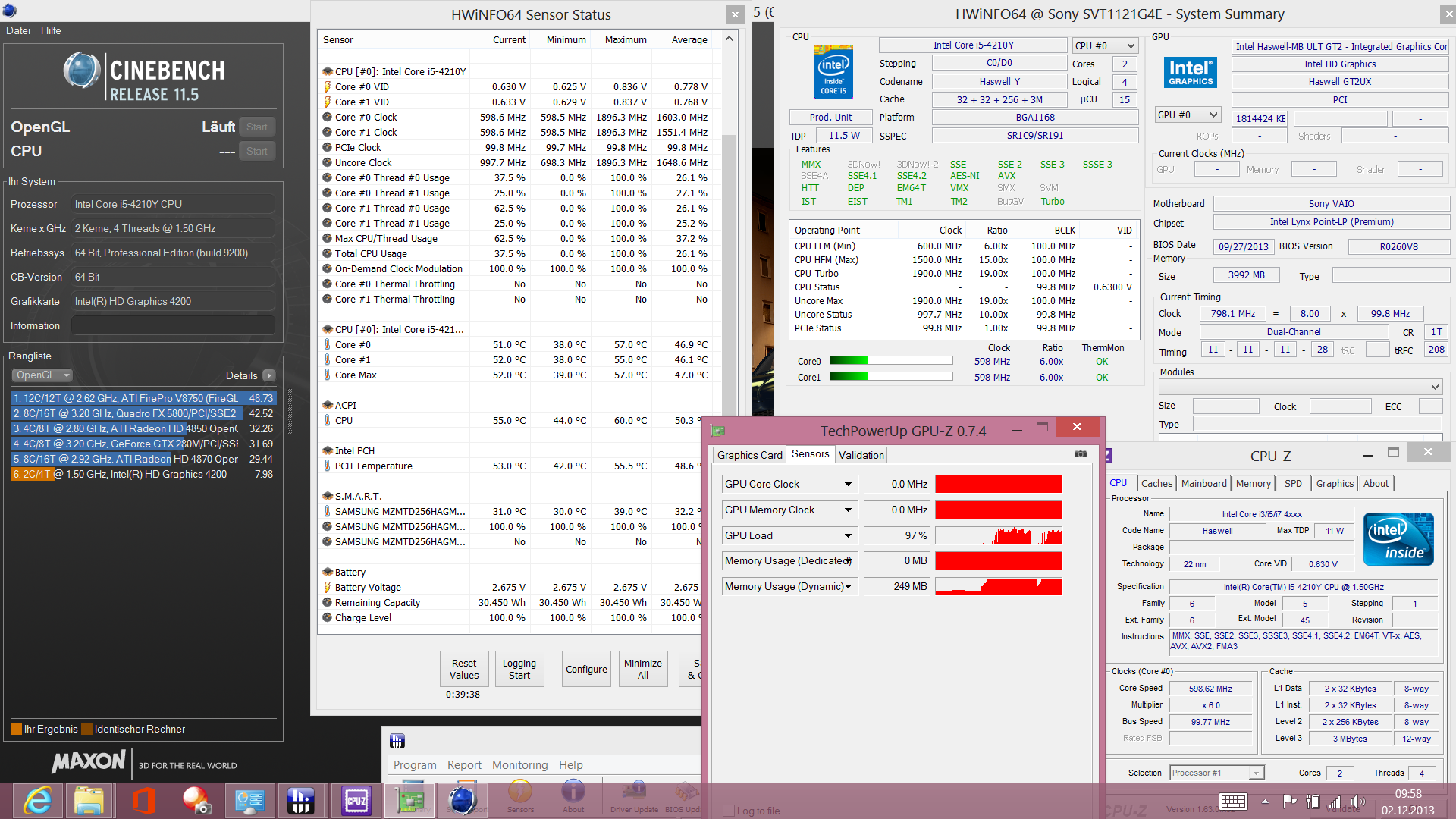The height and width of the screenshot is (819, 1456).
Task: Open the CPU #0 selector dropdown
Action: pos(1106,46)
